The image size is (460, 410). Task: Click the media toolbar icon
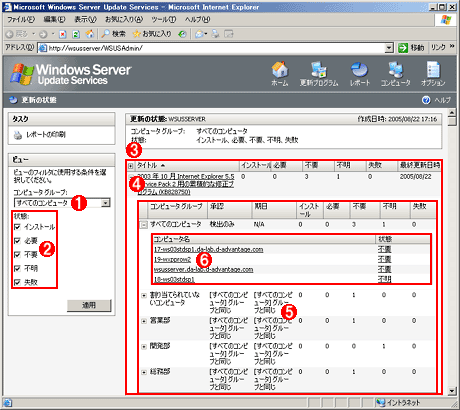point(182,34)
